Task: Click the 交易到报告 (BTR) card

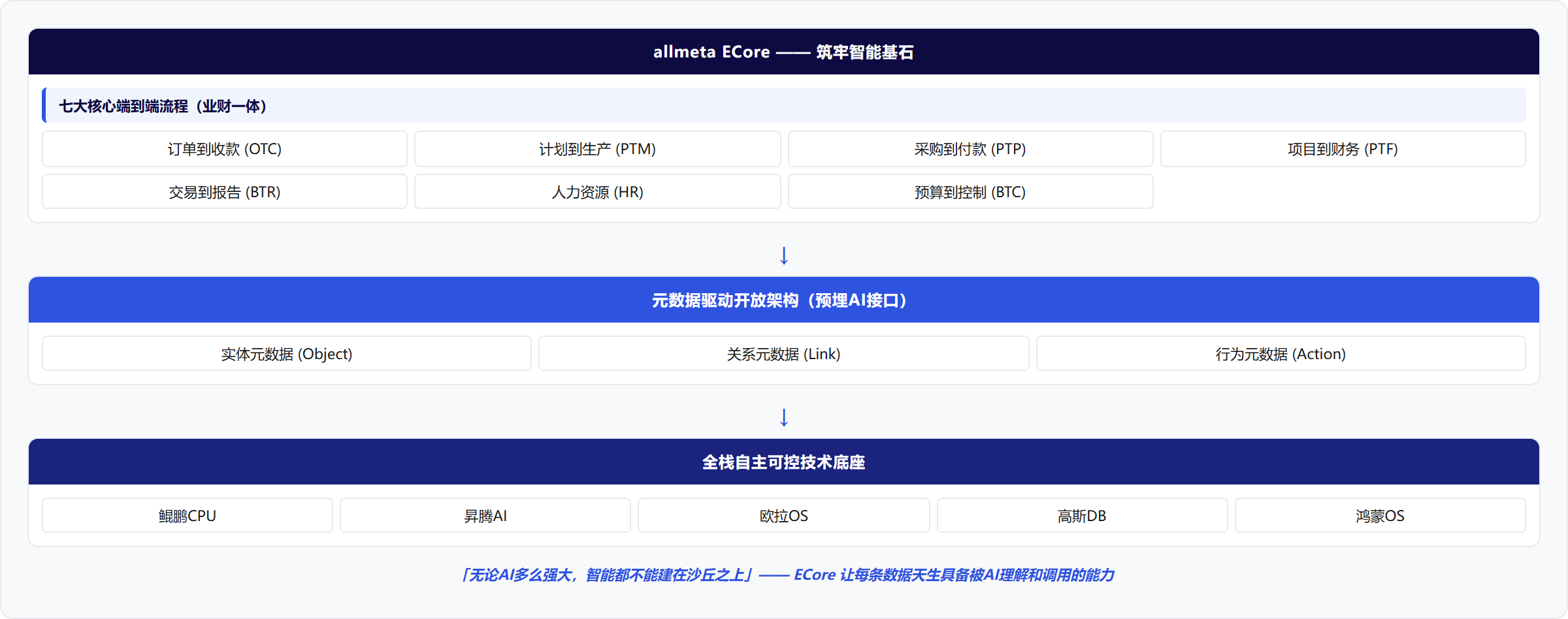Action: pos(225,192)
